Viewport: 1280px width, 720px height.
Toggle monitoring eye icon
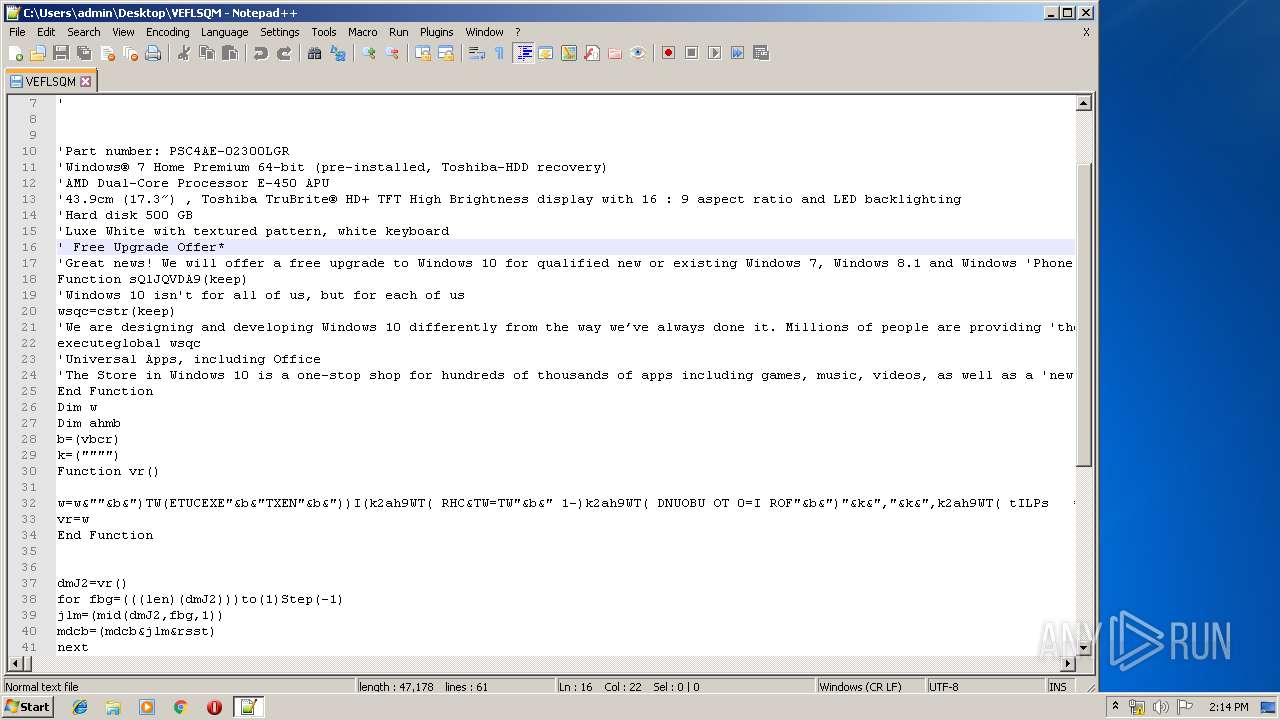click(x=638, y=53)
